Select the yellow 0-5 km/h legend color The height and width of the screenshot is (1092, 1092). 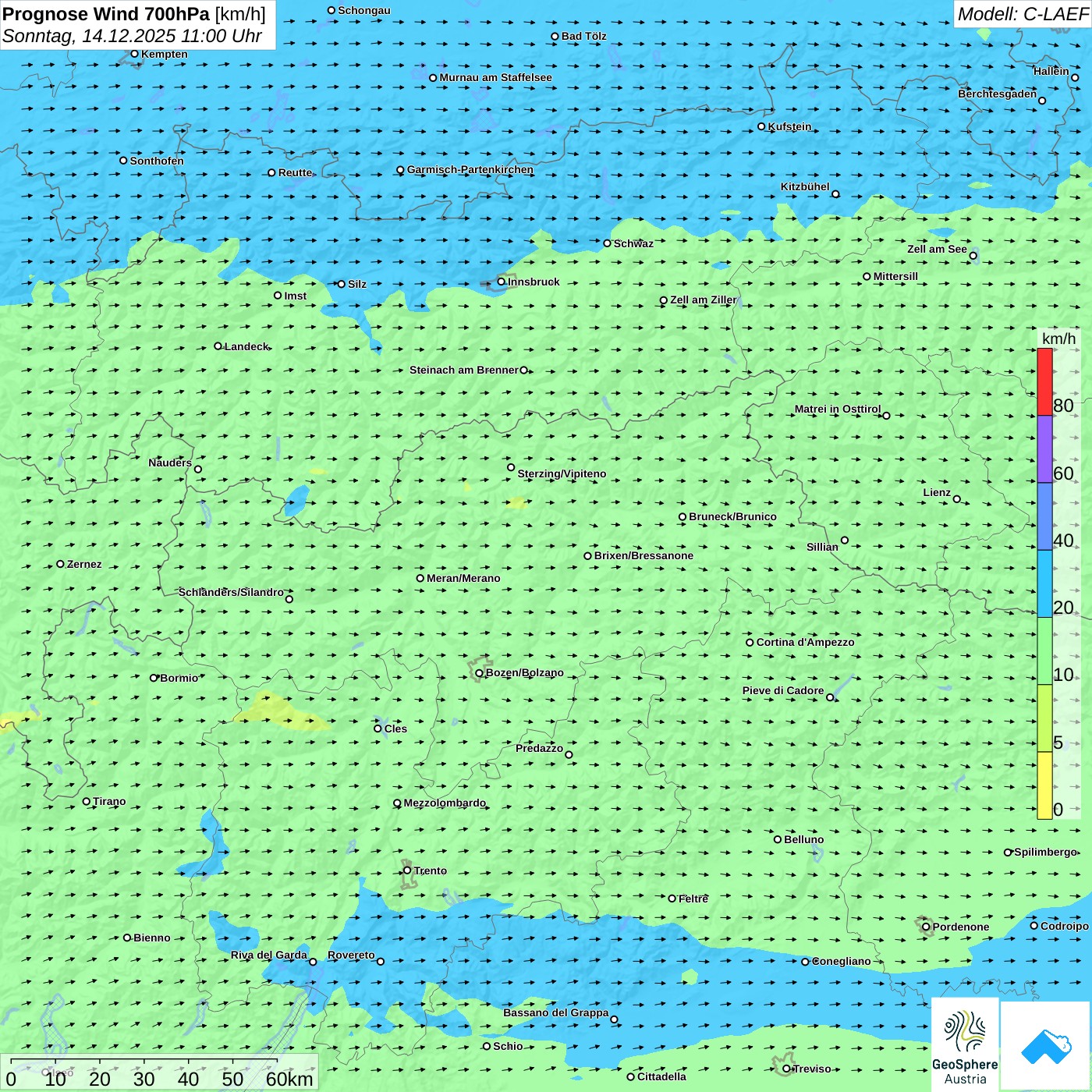click(1044, 785)
